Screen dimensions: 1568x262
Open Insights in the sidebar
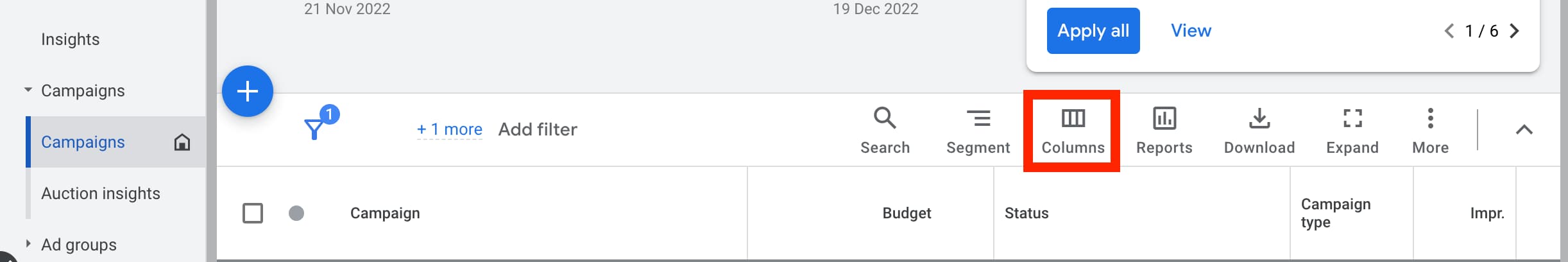tap(71, 39)
